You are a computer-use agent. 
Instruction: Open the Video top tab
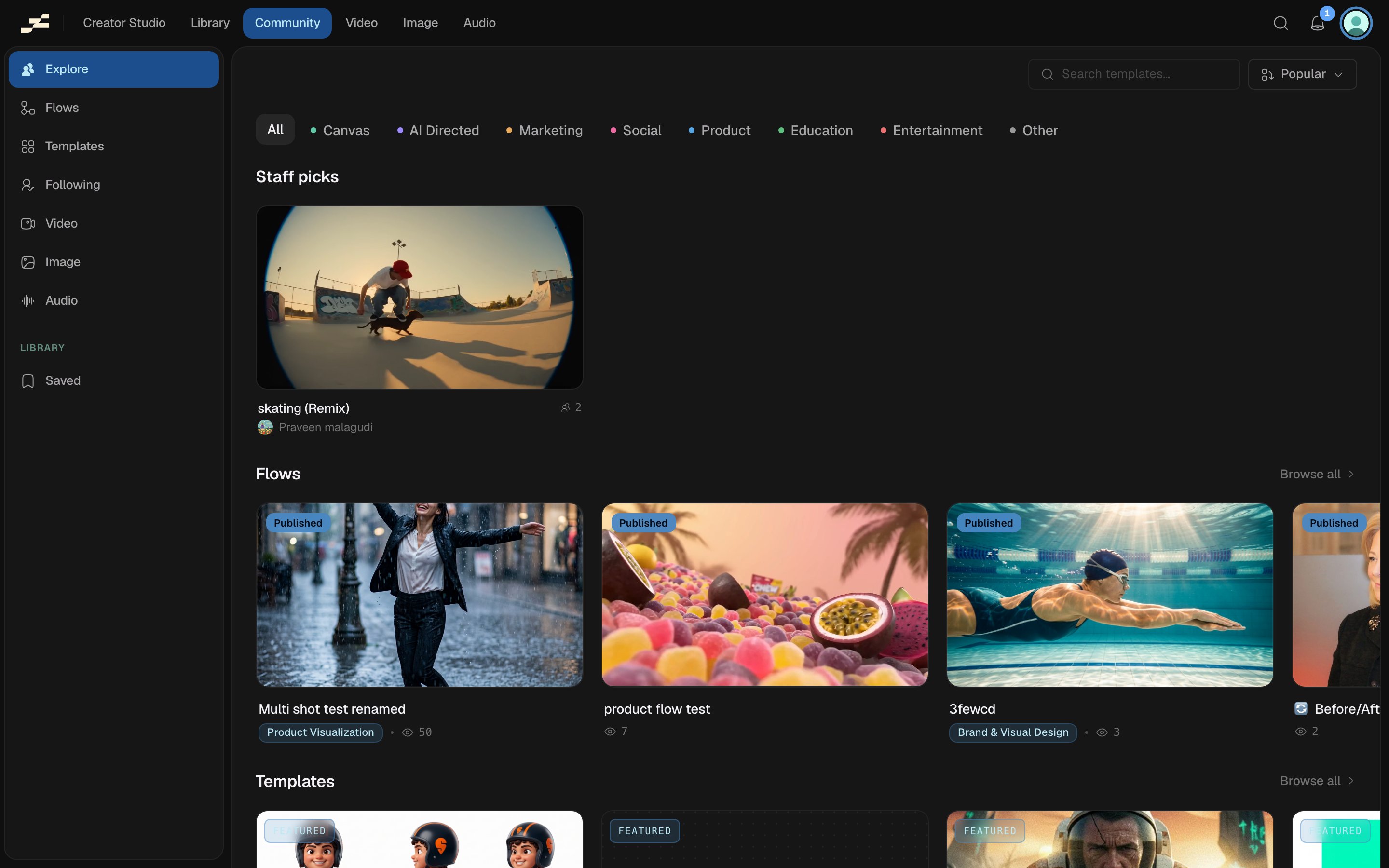point(361,23)
